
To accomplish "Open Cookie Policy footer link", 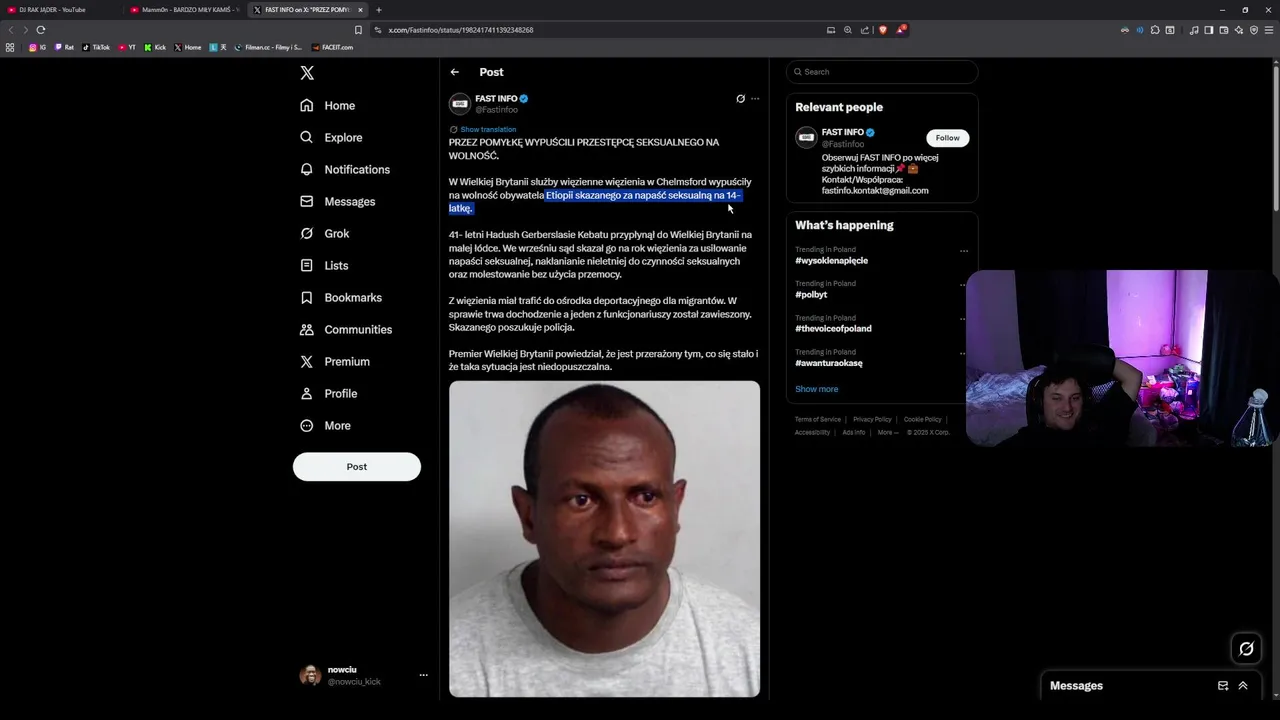I will tap(923, 419).
